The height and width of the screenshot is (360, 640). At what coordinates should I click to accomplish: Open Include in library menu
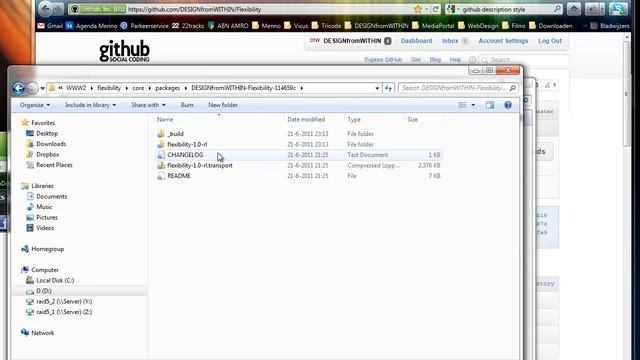(90, 105)
